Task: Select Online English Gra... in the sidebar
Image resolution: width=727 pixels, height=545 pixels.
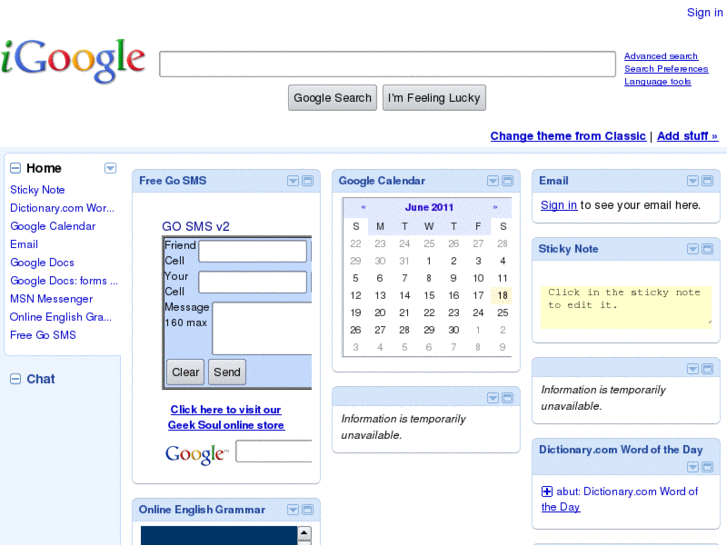Action: point(61,317)
